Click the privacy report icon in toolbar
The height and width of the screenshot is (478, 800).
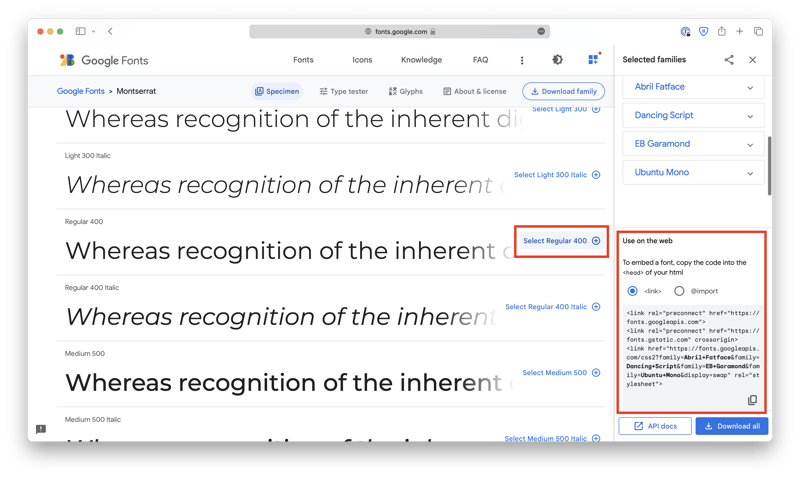[685, 32]
